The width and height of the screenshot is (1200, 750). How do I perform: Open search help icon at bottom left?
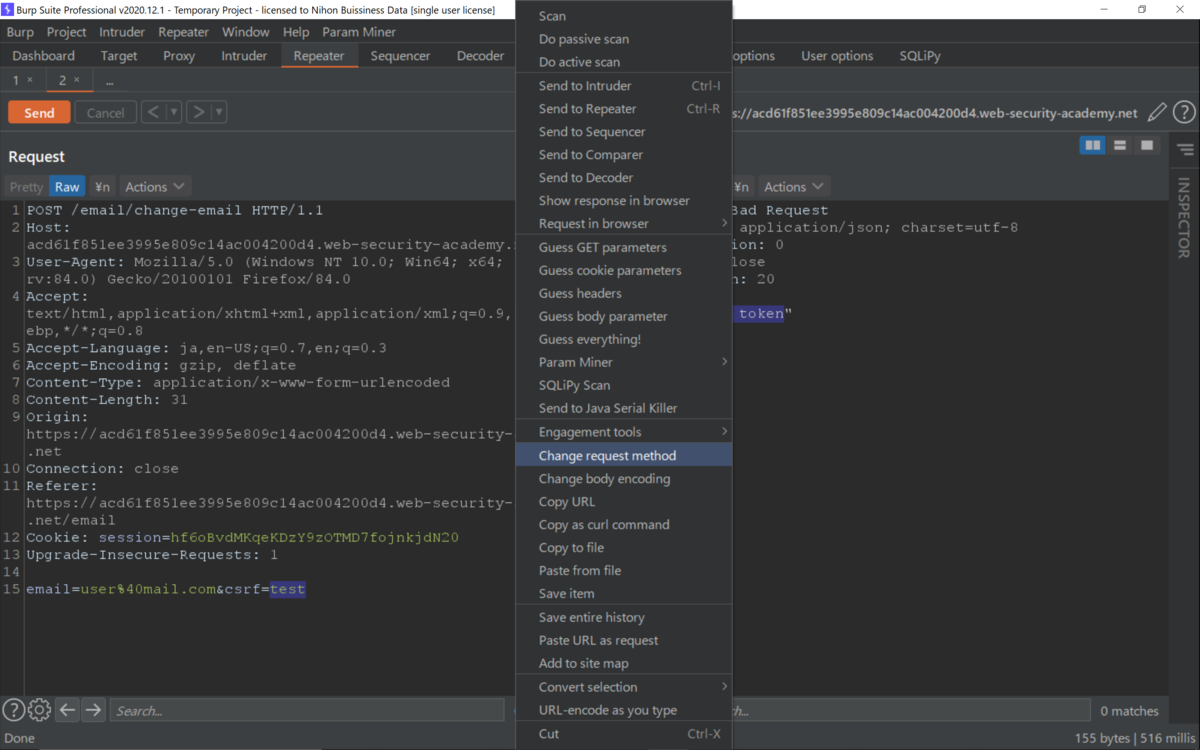click(13, 710)
